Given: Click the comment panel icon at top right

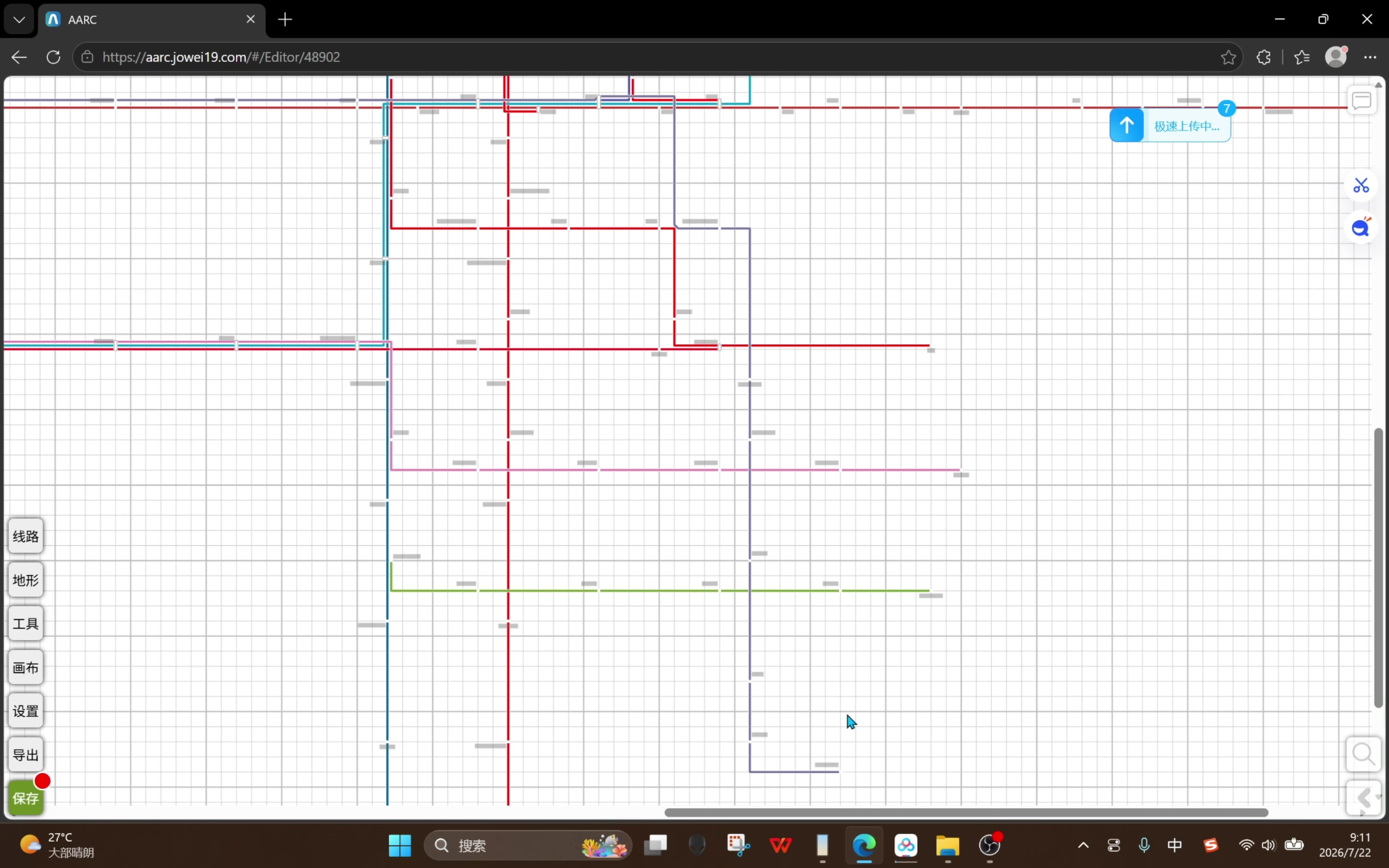Looking at the screenshot, I should click(1361, 101).
